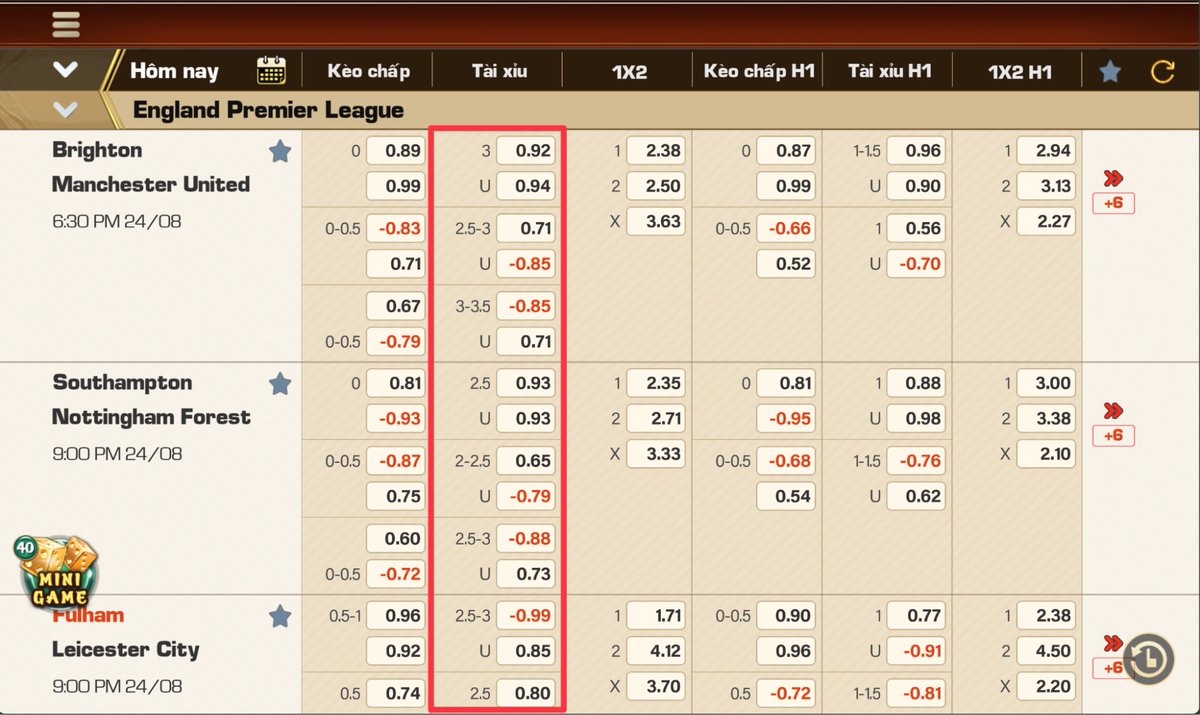Pick Brighton H1 handicap odds 0.87

click(785, 151)
